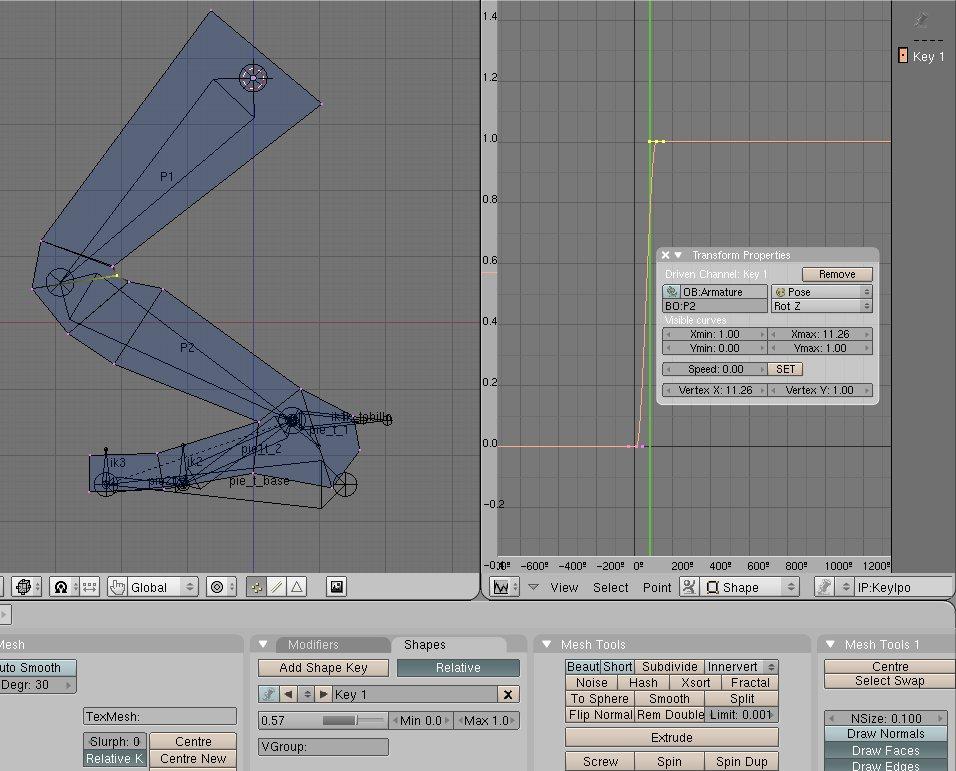The image size is (956, 771).
Task: Click the pivot point selector icon
Action: pos(65,587)
